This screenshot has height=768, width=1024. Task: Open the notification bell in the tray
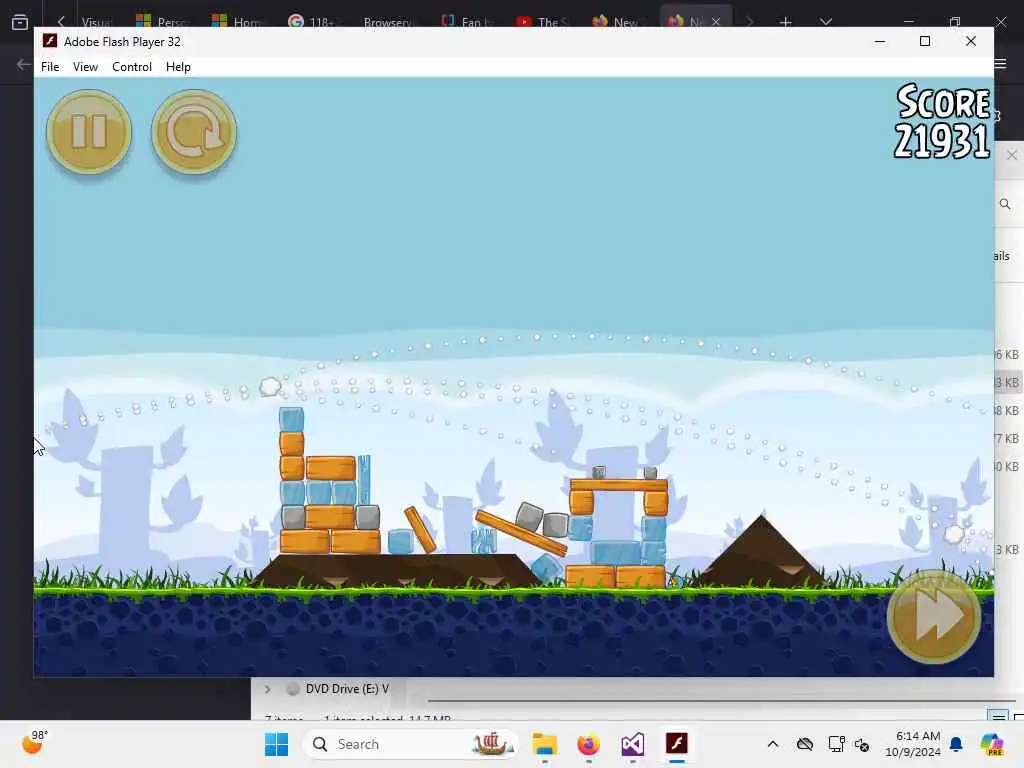pyautogui.click(x=956, y=744)
